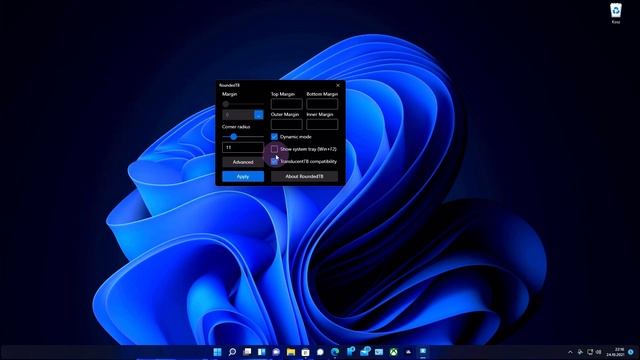This screenshot has height=360, width=640.
Task: Open the Recycle Bin on the desktop
Action: pyautogui.click(x=616, y=13)
